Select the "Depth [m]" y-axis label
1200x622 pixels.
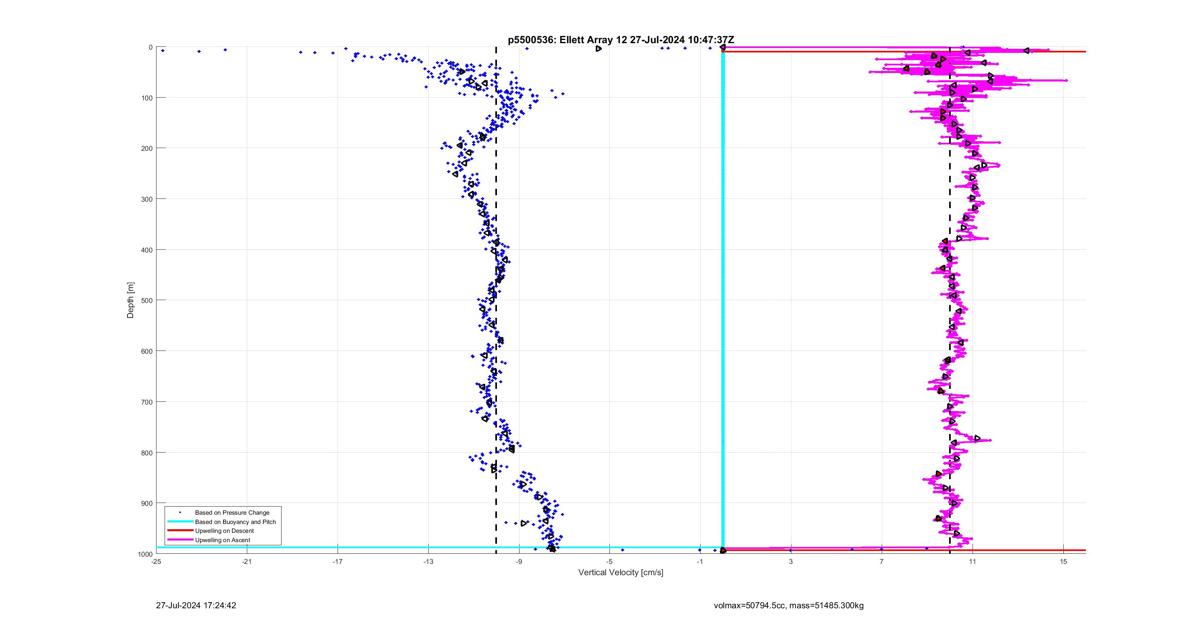pos(131,300)
